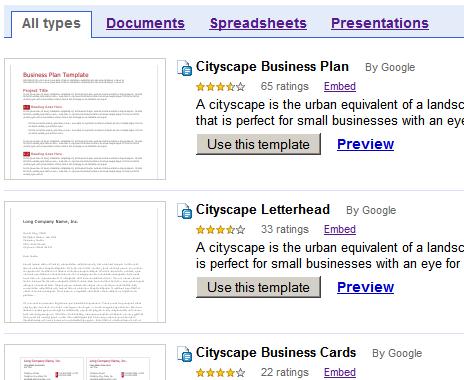Click Embed link for Cityscape Business Cards
464x380 pixels.
point(340,373)
